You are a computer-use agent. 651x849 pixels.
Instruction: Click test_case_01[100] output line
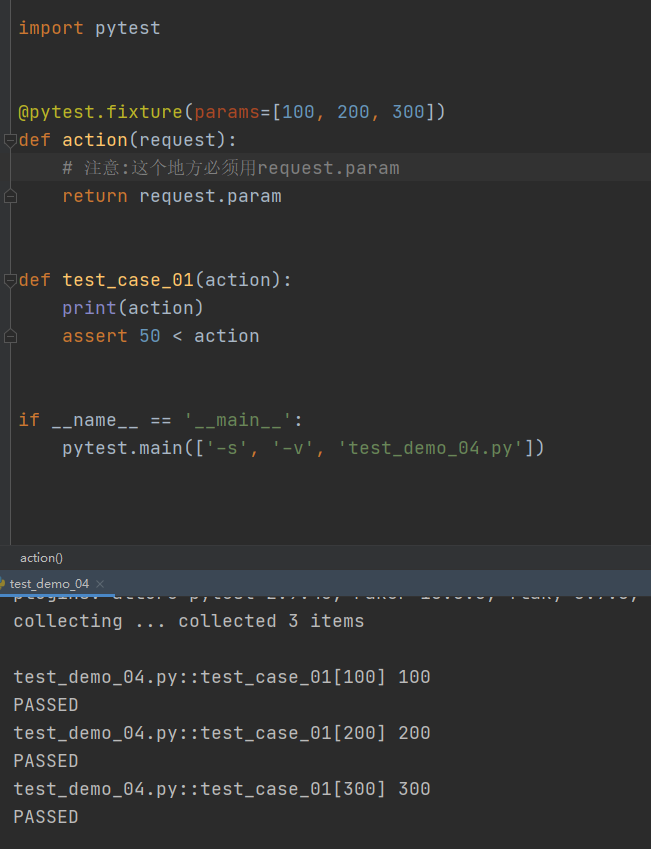222,677
